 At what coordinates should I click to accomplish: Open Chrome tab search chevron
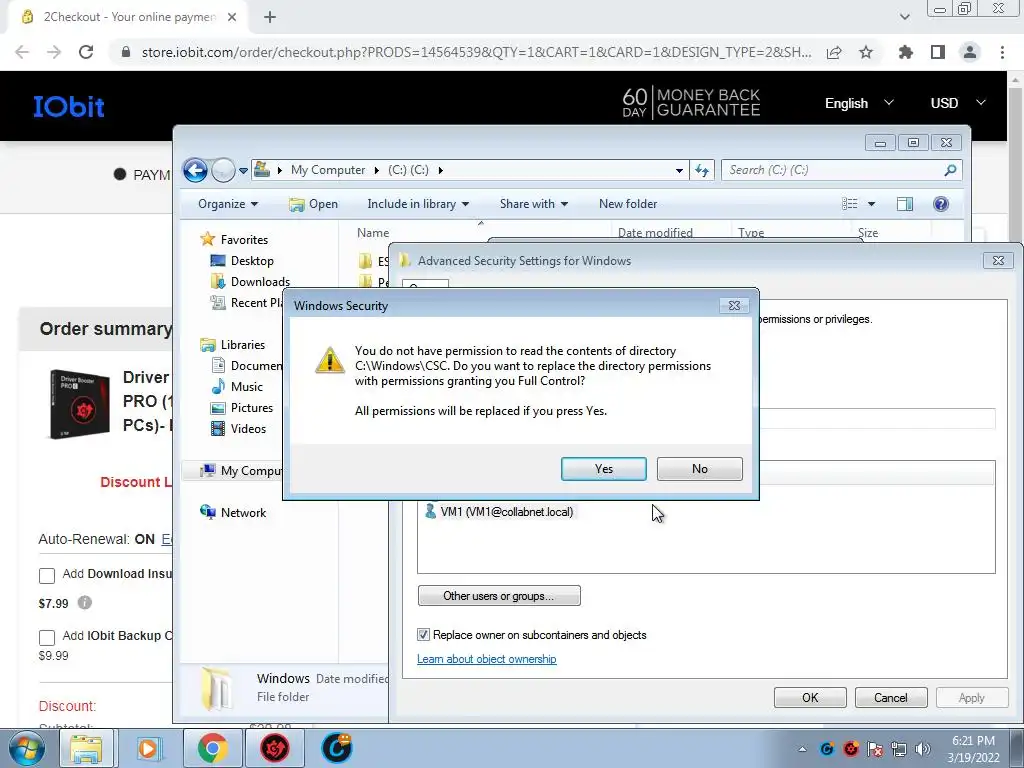(x=904, y=17)
